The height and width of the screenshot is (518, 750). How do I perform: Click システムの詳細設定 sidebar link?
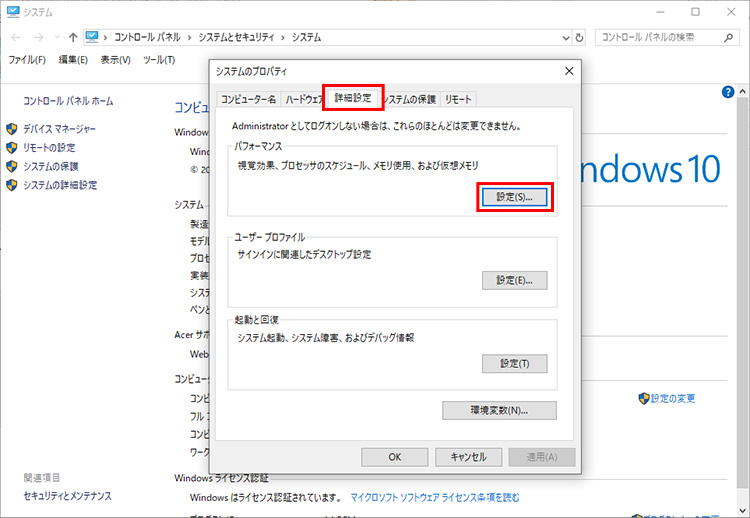click(x=59, y=185)
